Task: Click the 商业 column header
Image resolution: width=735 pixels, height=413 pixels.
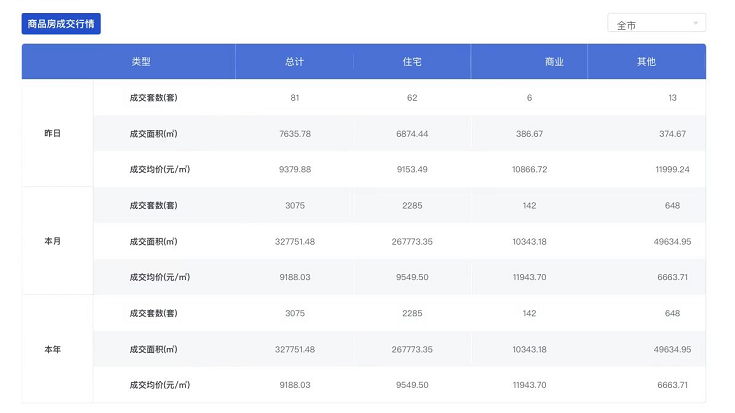Action: 554,62
